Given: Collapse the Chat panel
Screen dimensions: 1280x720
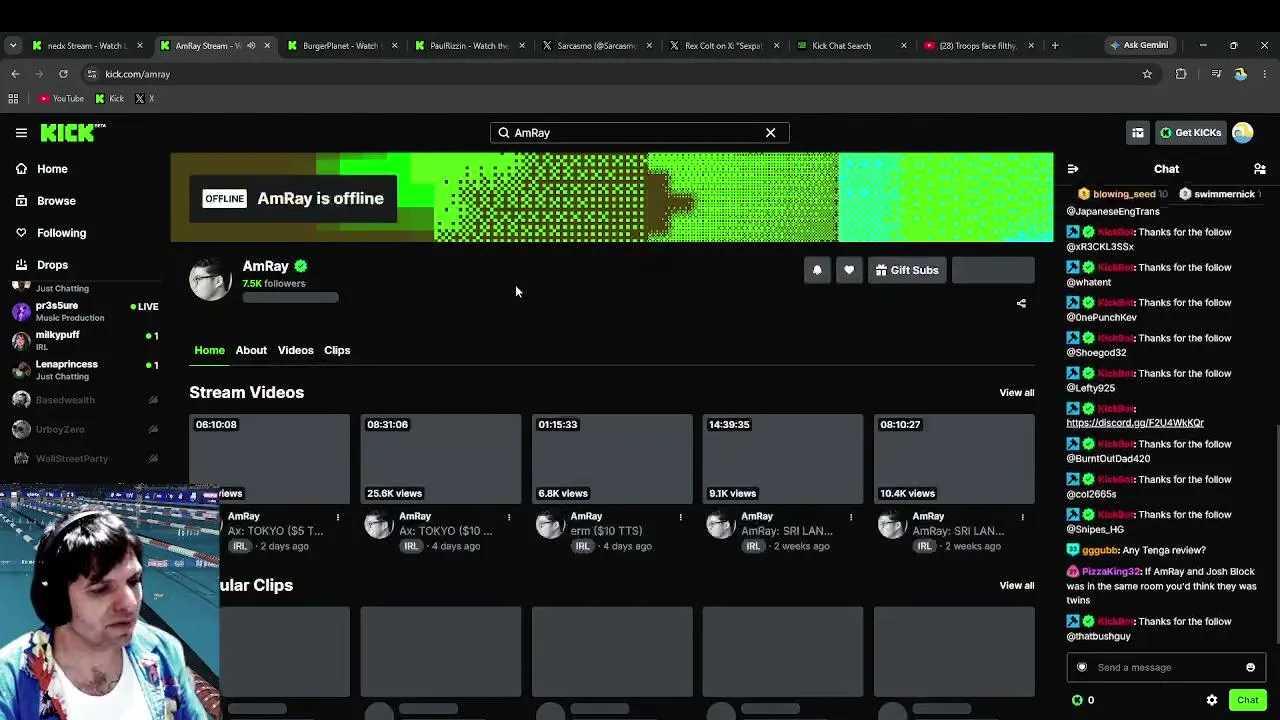Looking at the screenshot, I should click(1073, 169).
